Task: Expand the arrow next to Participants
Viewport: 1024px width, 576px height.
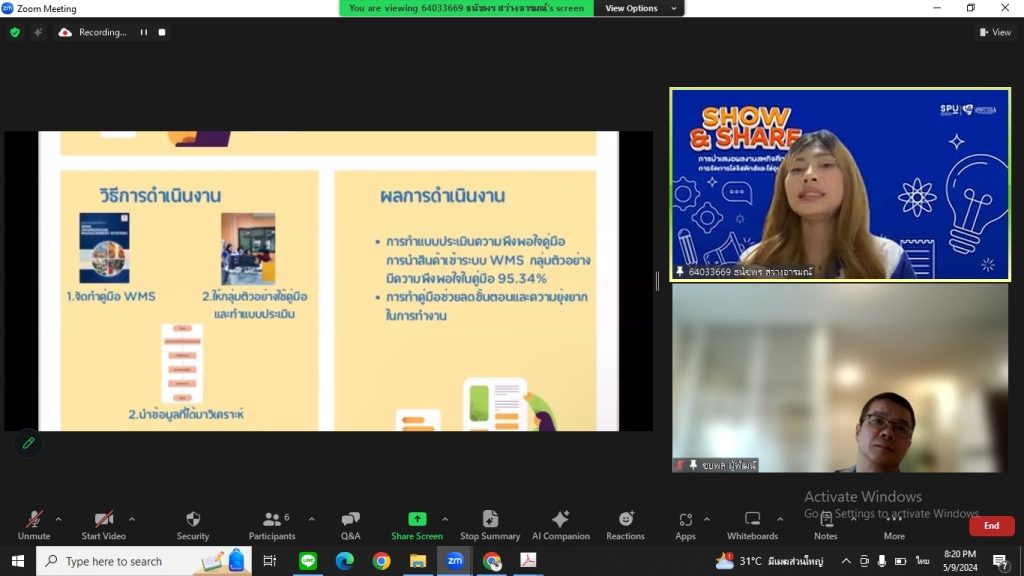Action: tap(312, 519)
